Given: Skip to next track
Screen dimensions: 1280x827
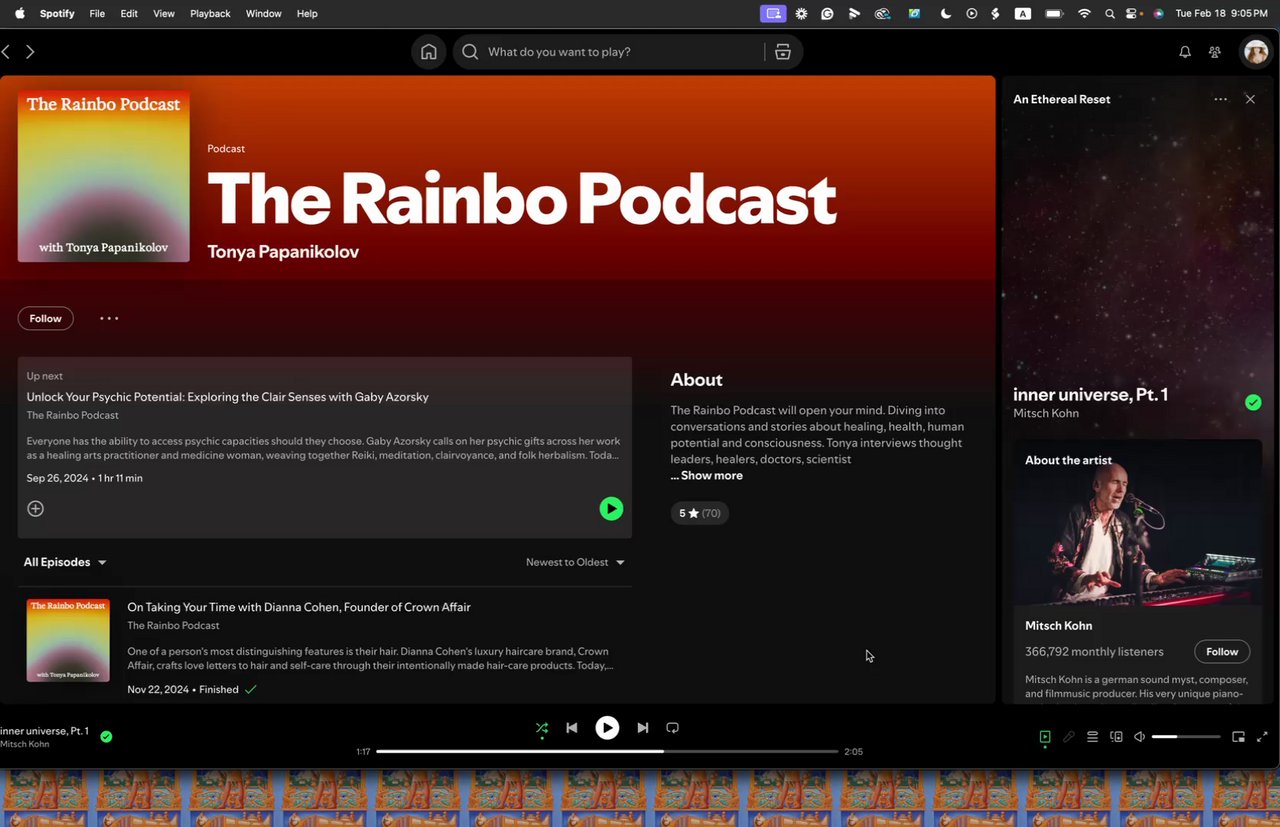Looking at the screenshot, I should 643,728.
